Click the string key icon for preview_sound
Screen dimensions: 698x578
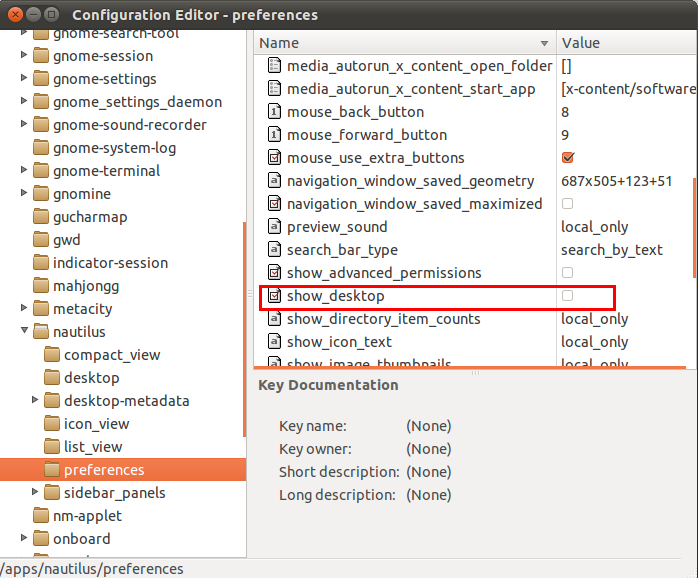point(274,227)
